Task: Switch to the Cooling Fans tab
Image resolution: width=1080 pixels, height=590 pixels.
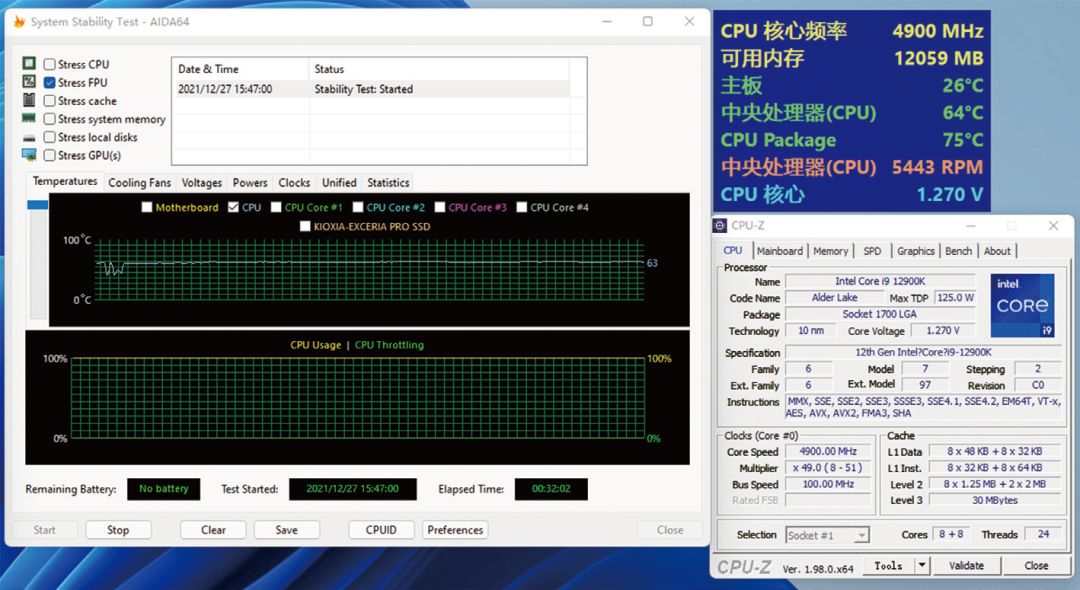Action: coord(139,183)
